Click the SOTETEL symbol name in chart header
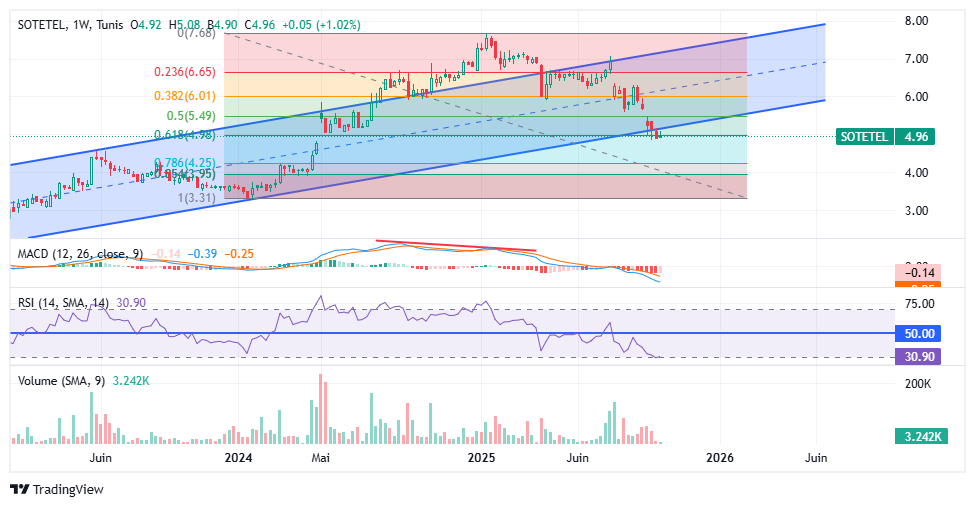Image resolution: width=975 pixels, height=507 pixels. (x=42, y=24)
